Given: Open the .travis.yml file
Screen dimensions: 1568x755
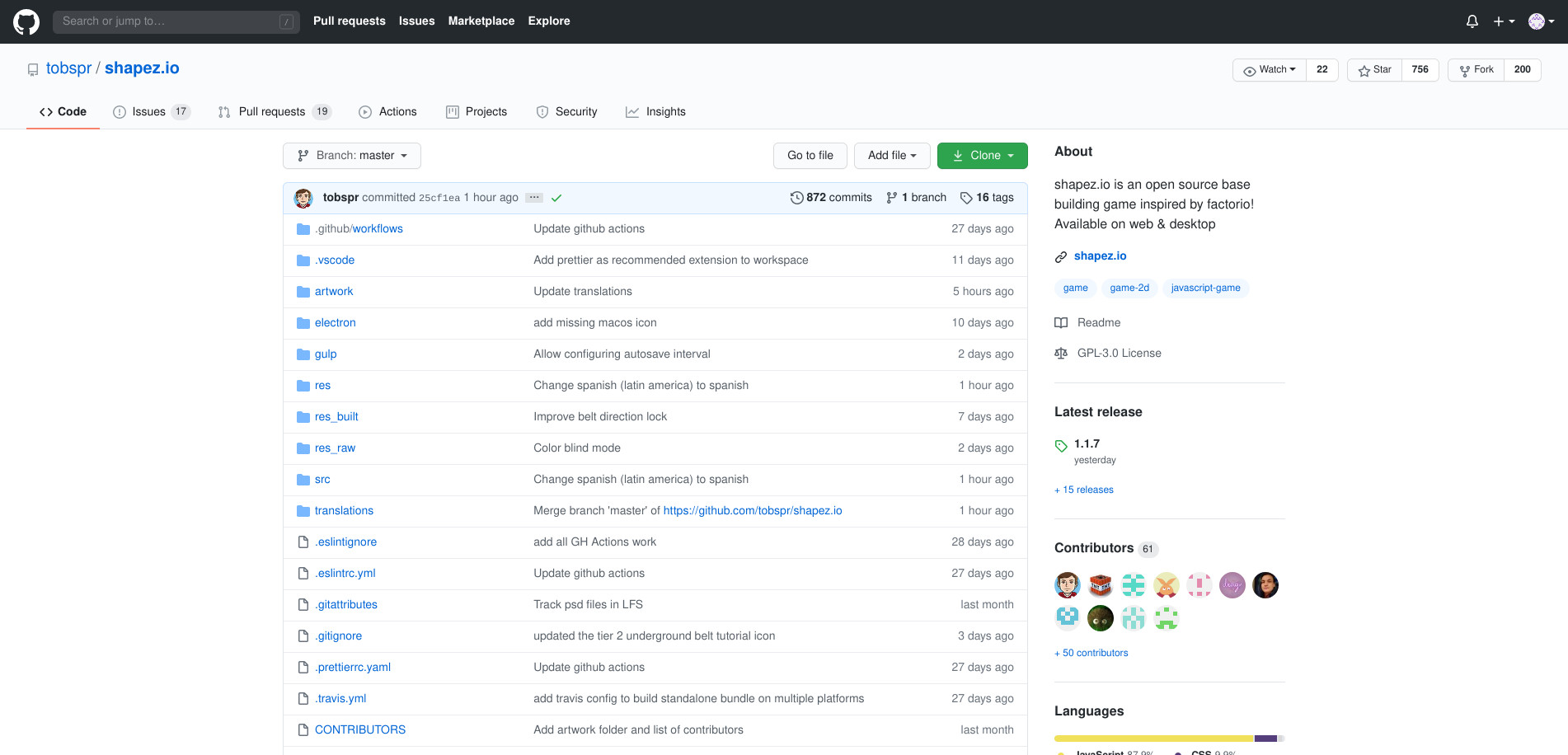Looking at the screenshot, I should point(340,699).
